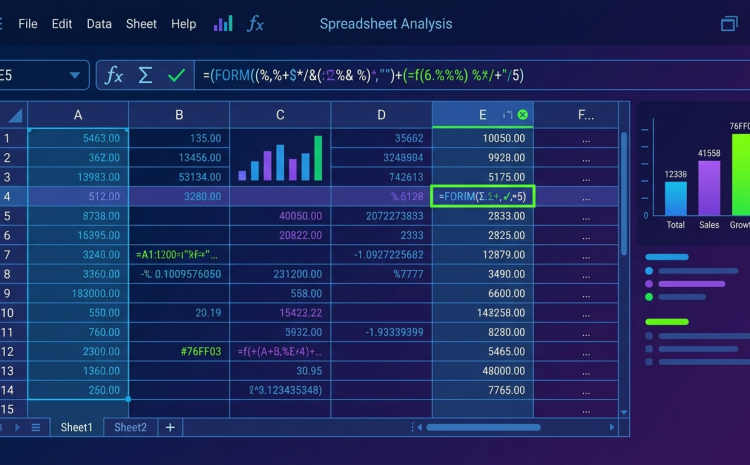This screenshot has width=750, height=465.
Task: Add a new sheet with plus button
Action: (x=170, y=427)
